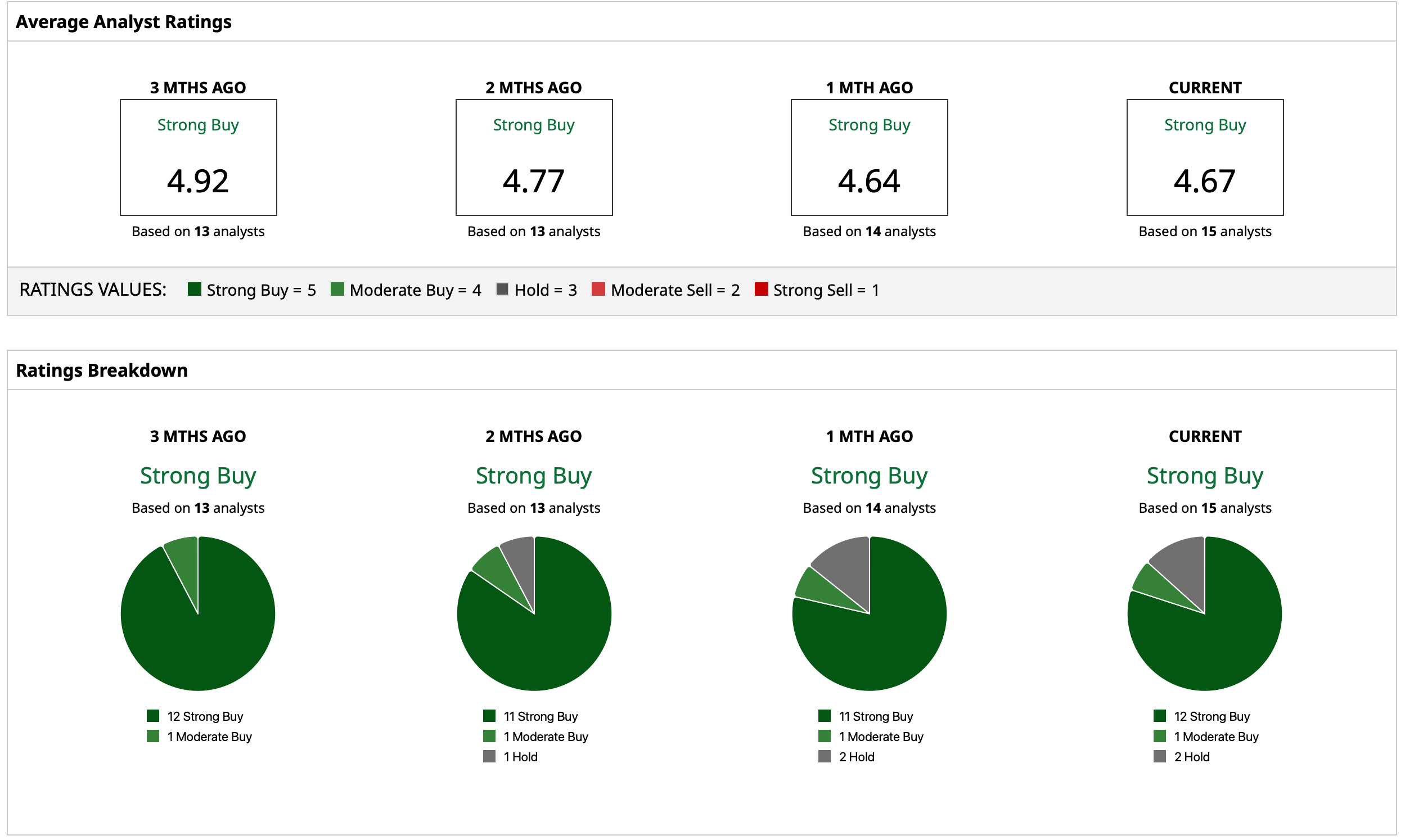
Task: Click the Moderate Buy legend color square
Action: click(337, 289)
